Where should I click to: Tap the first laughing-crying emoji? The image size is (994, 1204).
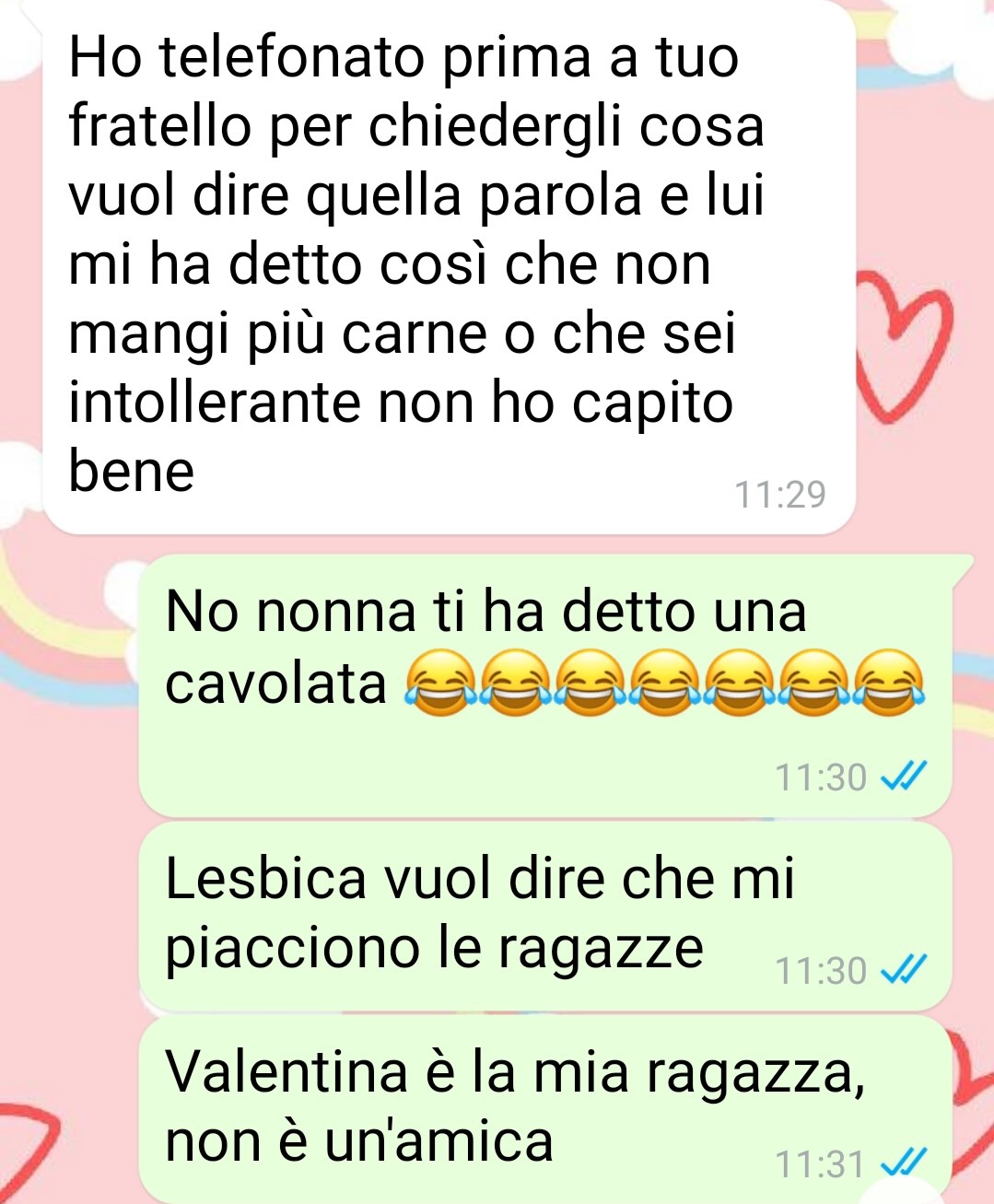439,683
